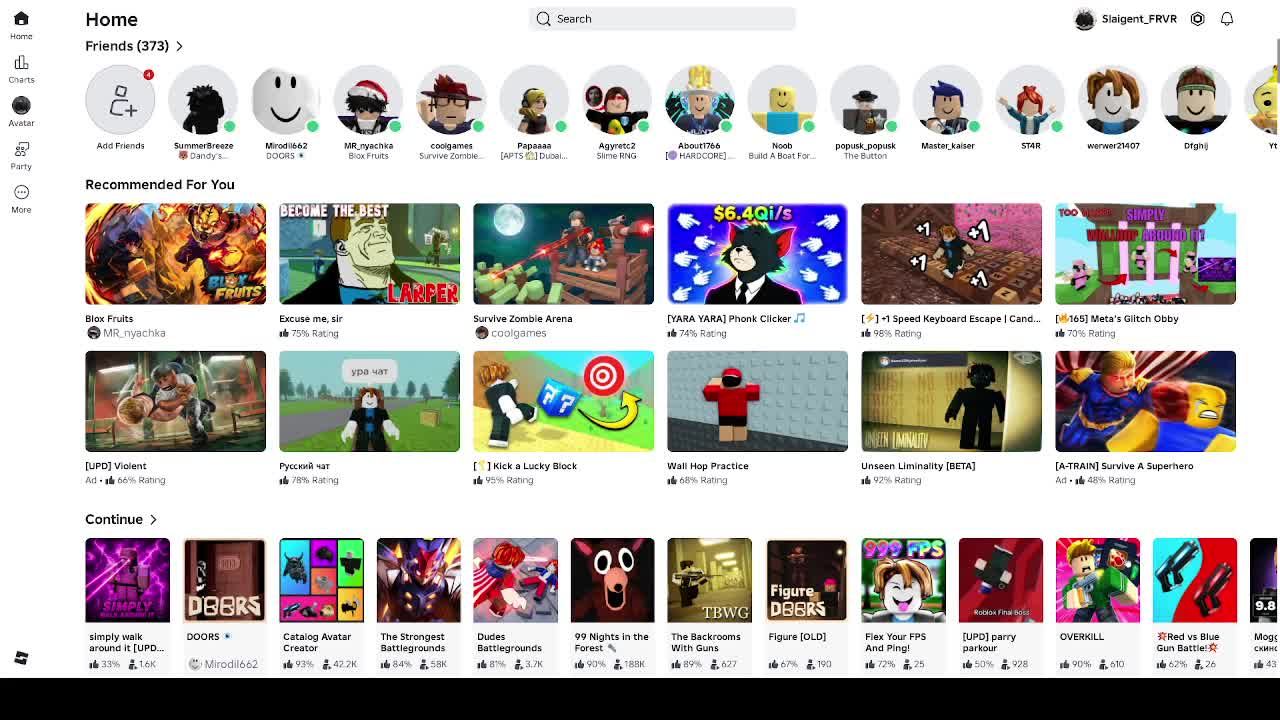Open Noob friend avatar
This screenshot has height=720, width=1280.
782,100
